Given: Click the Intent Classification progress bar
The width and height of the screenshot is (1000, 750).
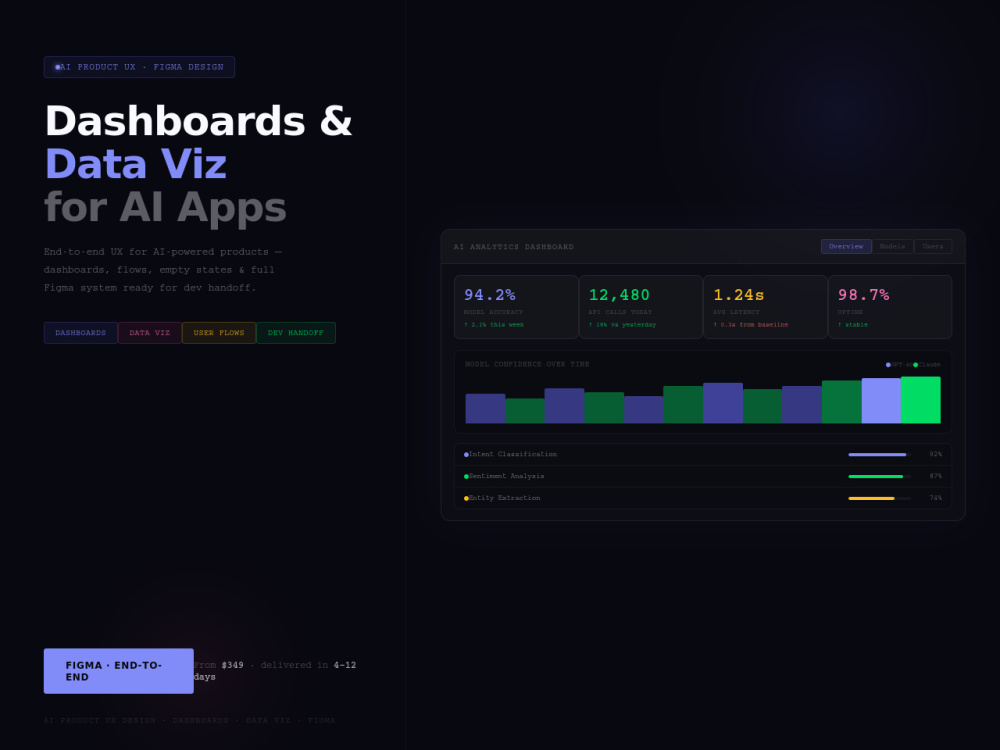Looking at the screenshot, I should 879,455.
